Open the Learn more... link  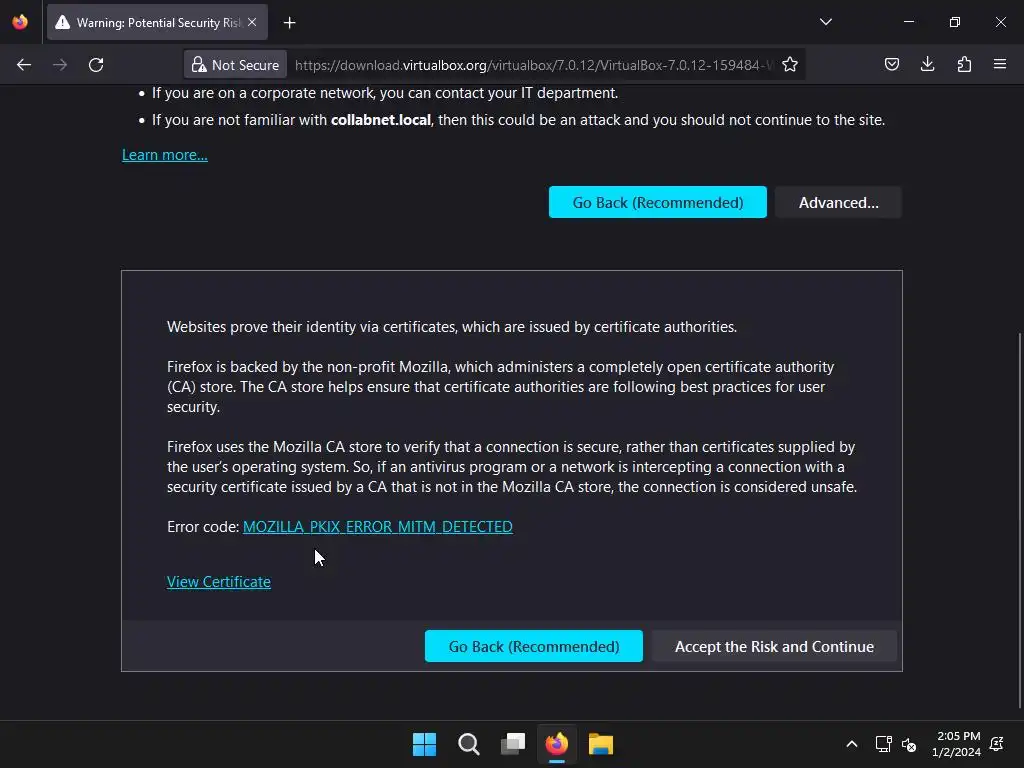165,155
